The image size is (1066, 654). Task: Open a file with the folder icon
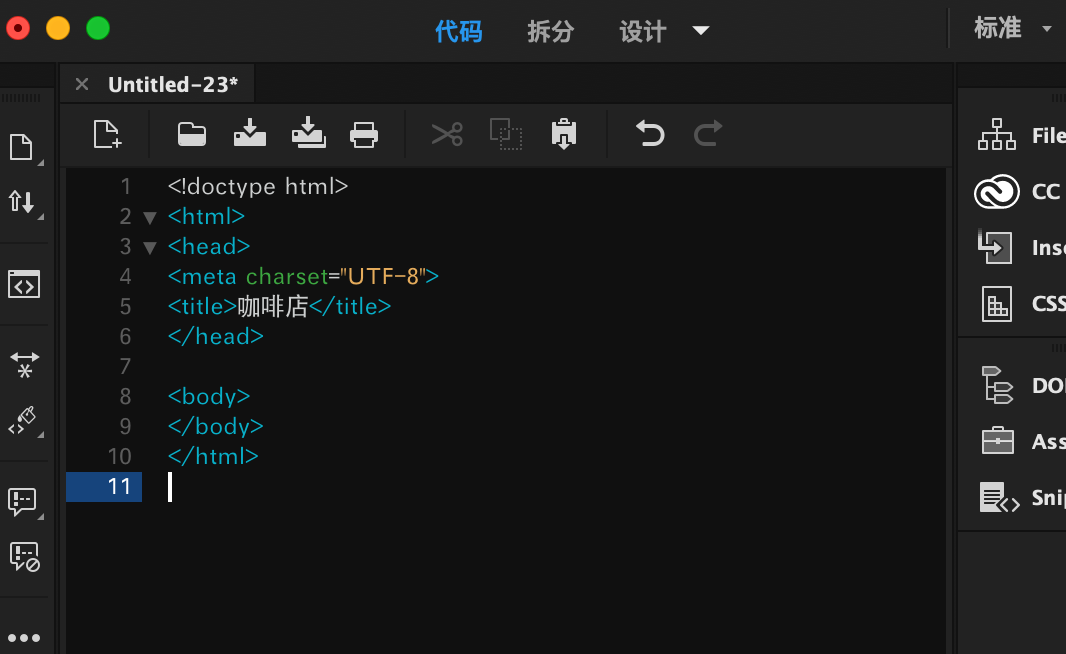click(x=192, y=134)
